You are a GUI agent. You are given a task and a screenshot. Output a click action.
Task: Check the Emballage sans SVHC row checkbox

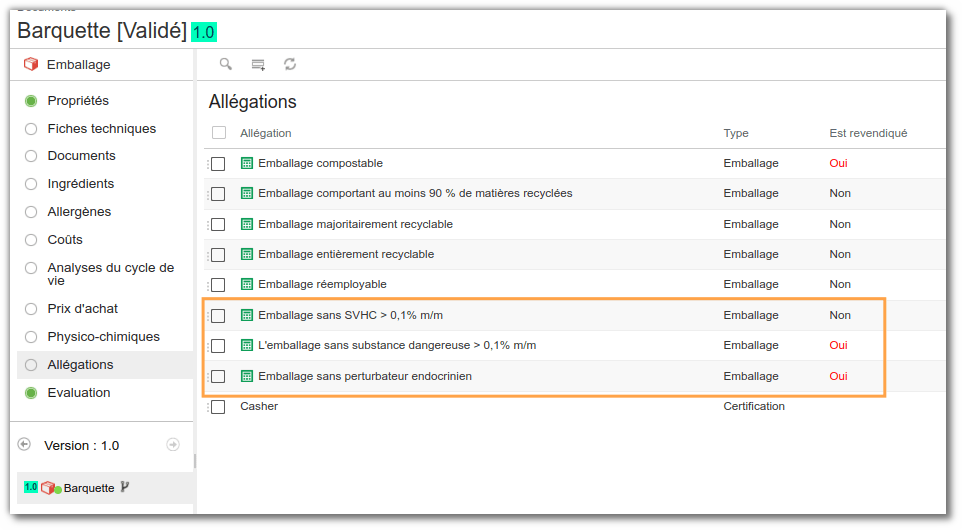click(218, 316)
